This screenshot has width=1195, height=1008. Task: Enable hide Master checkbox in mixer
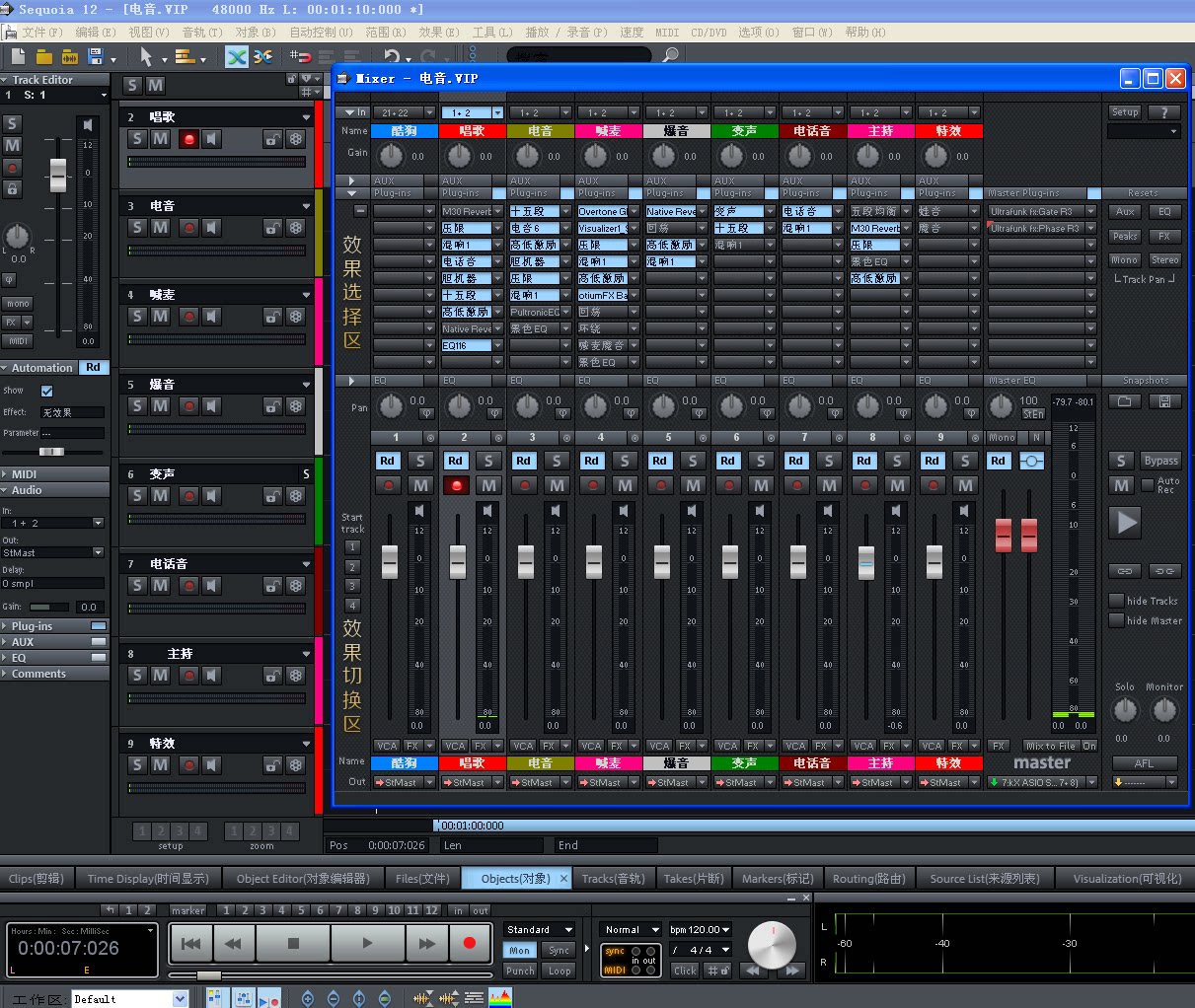point(1116,620)
